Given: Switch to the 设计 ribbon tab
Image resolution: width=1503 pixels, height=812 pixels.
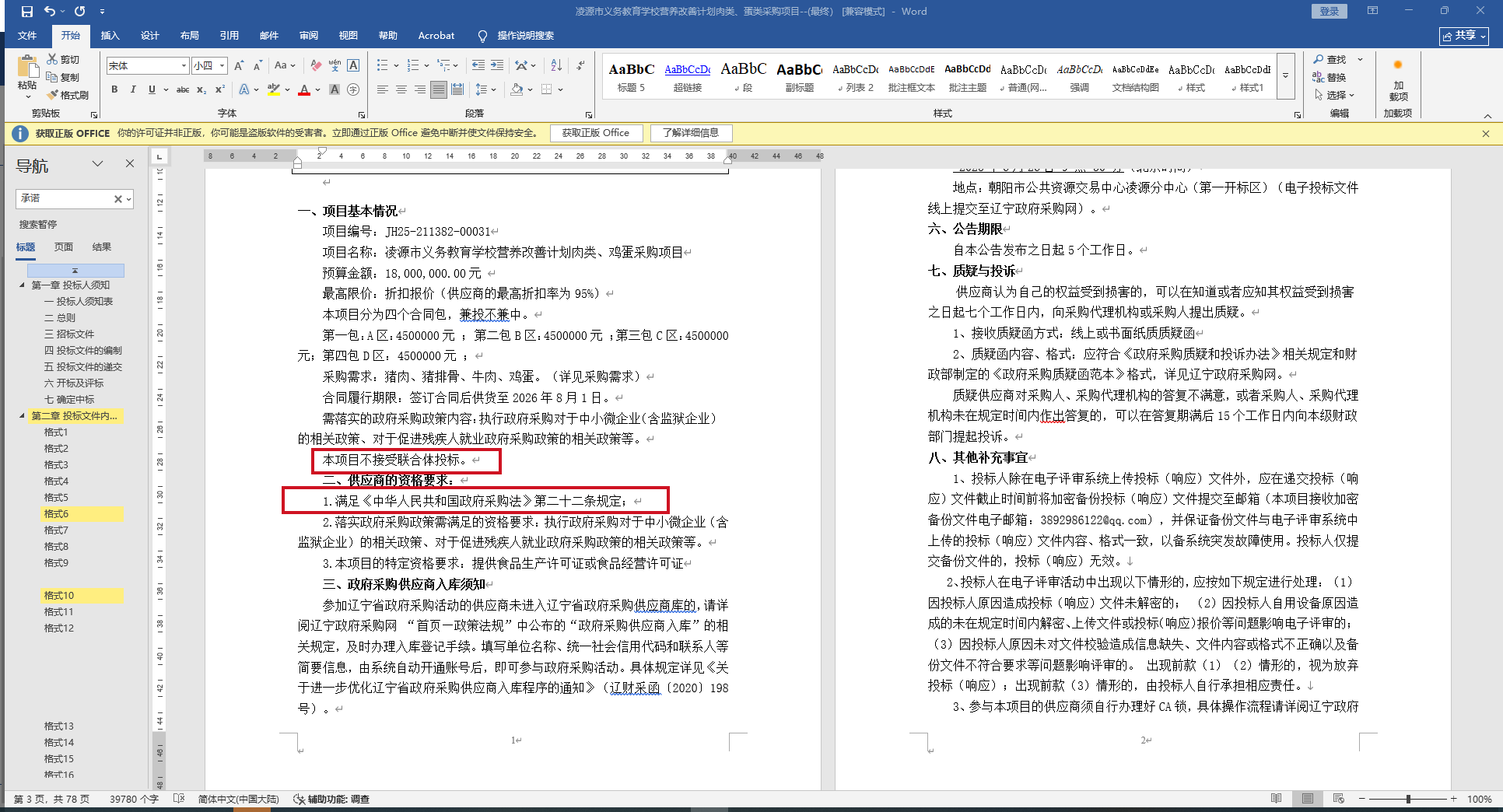Looking at the screenshot, I should click(x=150, y=36).
